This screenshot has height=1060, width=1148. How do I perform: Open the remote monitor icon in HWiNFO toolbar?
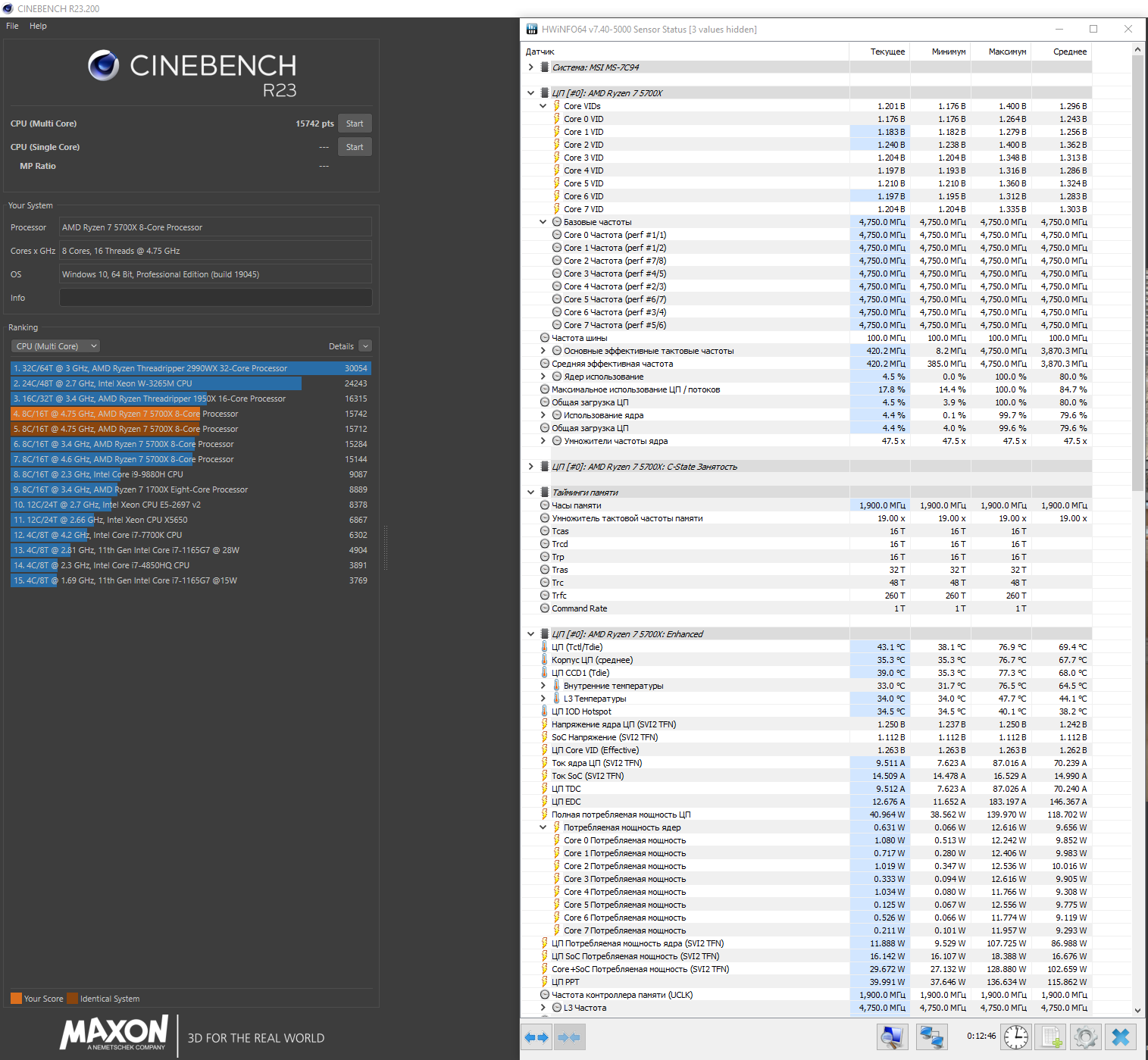(x=893, y=1037)
